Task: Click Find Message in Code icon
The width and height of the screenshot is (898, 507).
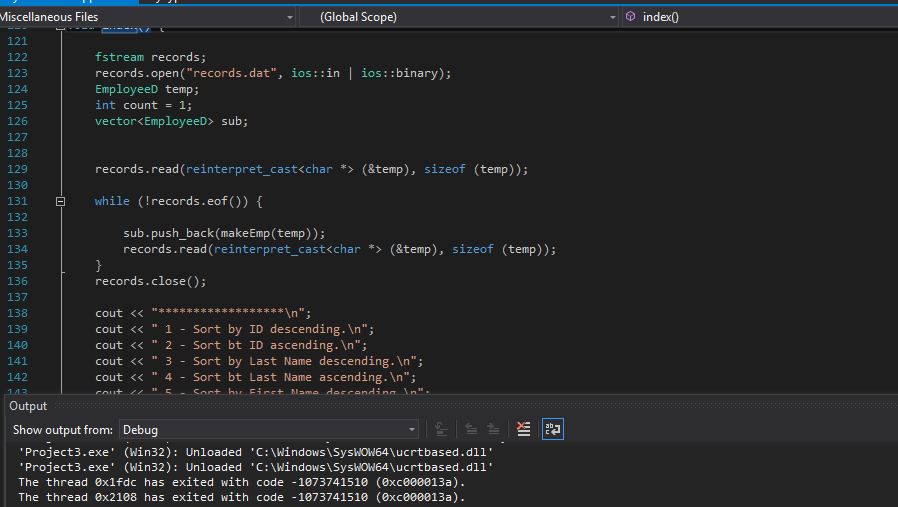Action: [441, 429]
